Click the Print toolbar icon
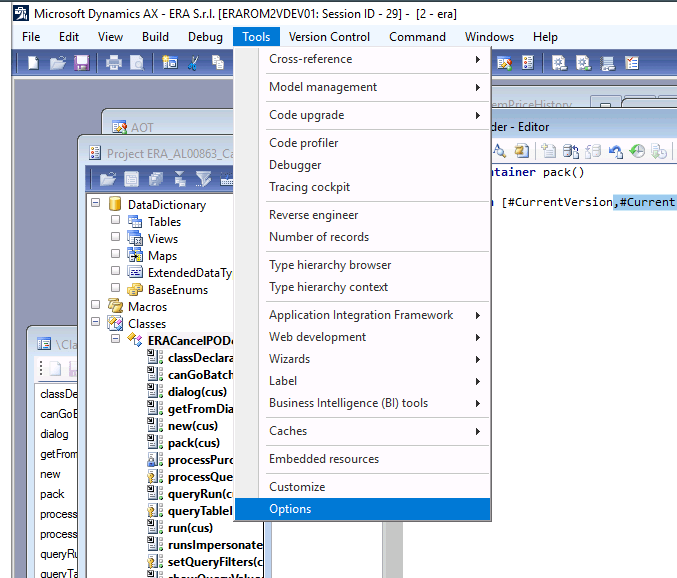This screenshot has width=677, height=578. [113, 63]
